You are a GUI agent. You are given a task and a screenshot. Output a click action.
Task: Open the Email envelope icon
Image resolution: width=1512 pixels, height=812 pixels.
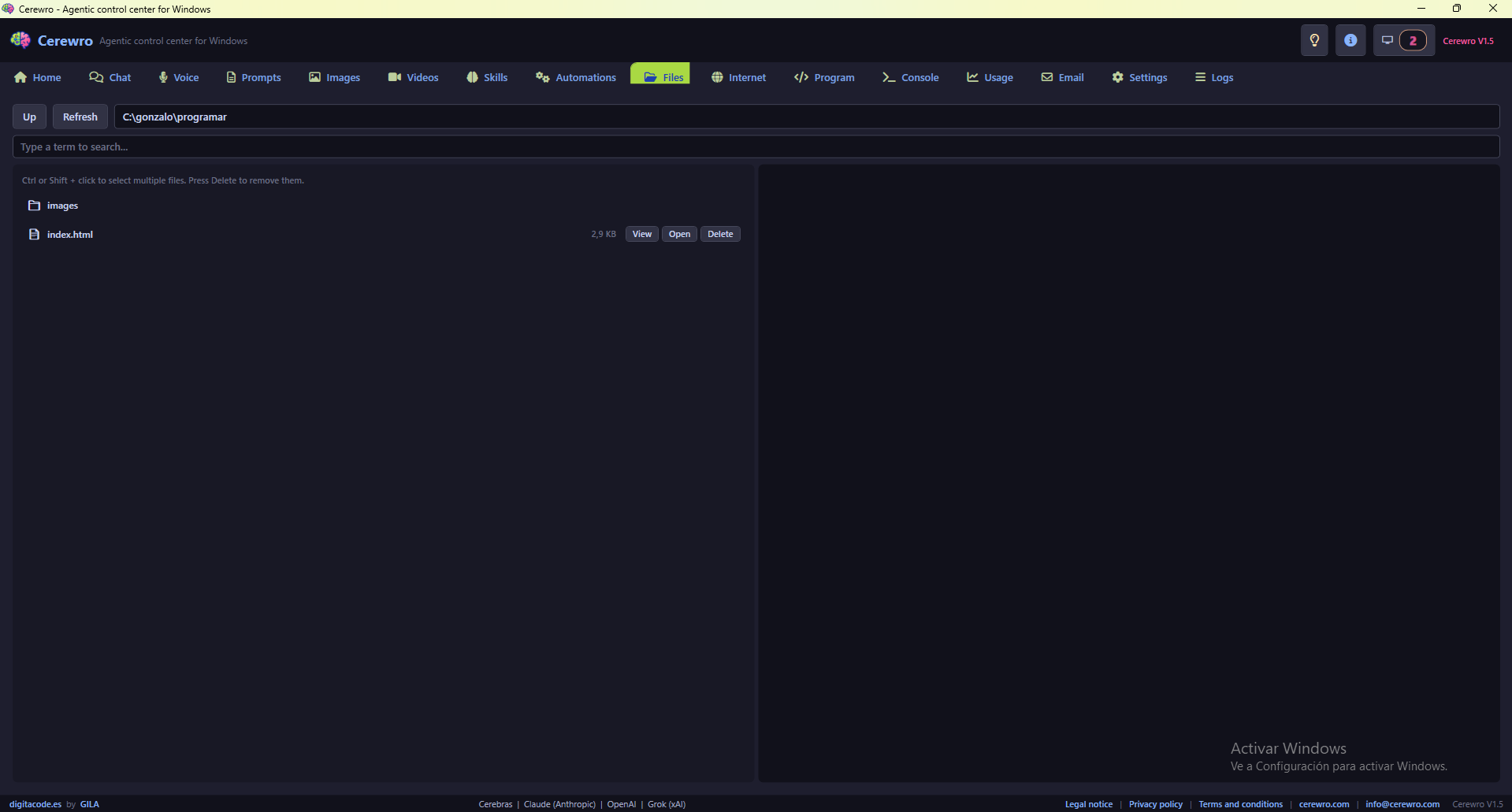point(1046,76)
